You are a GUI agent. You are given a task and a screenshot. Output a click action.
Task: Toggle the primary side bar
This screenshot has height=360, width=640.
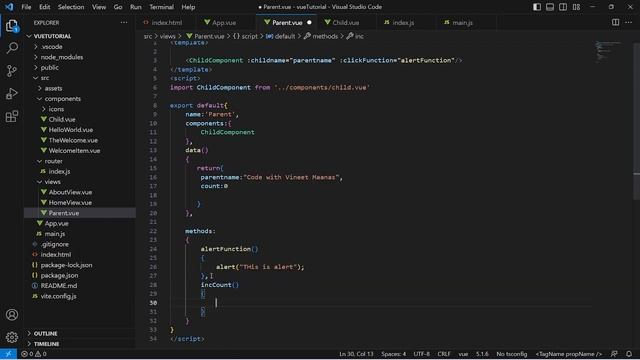pyautogui.click(x=537, y=7)
